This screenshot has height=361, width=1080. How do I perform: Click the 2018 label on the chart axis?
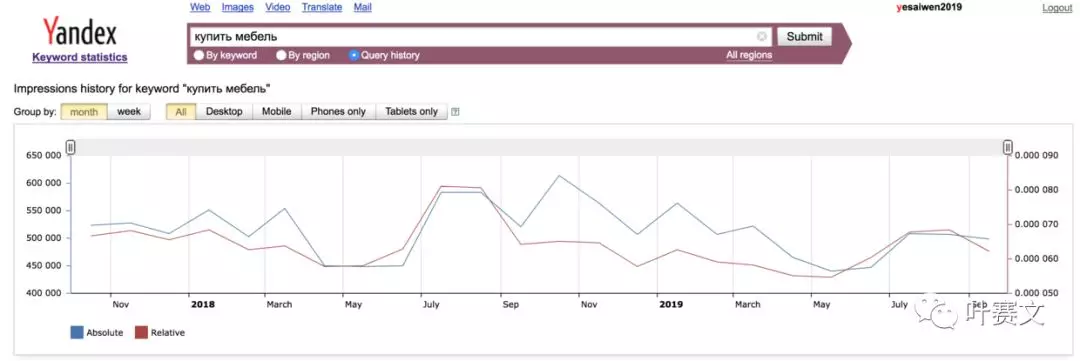point(203,305)
